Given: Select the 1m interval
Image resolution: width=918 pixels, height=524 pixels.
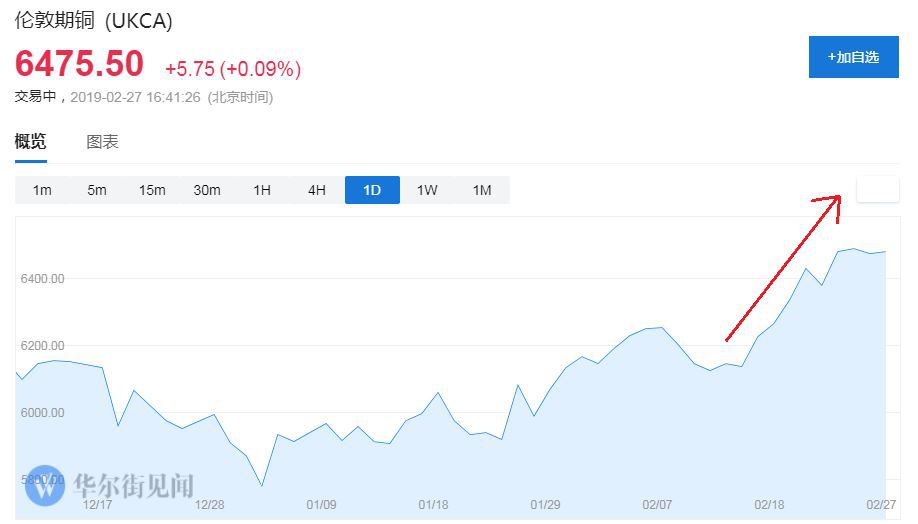Looking at the screenshot, I should coord(42,190).
